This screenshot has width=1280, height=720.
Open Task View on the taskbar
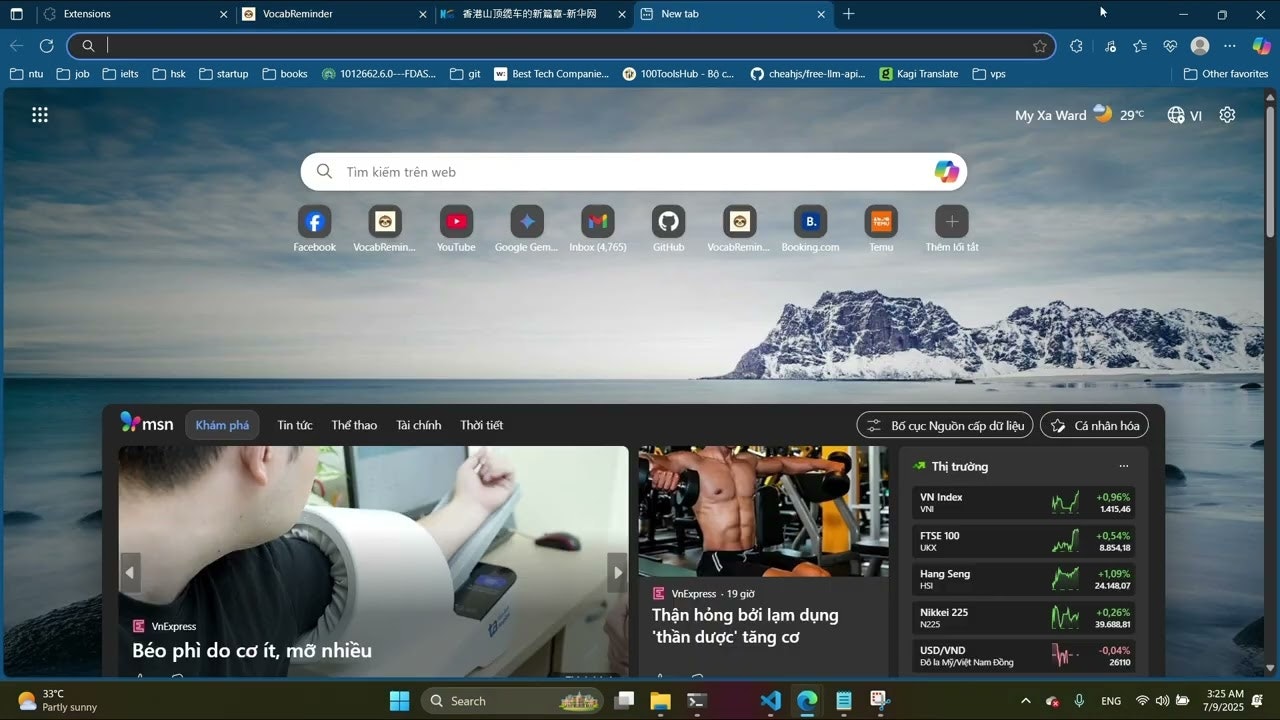[624, 701]
